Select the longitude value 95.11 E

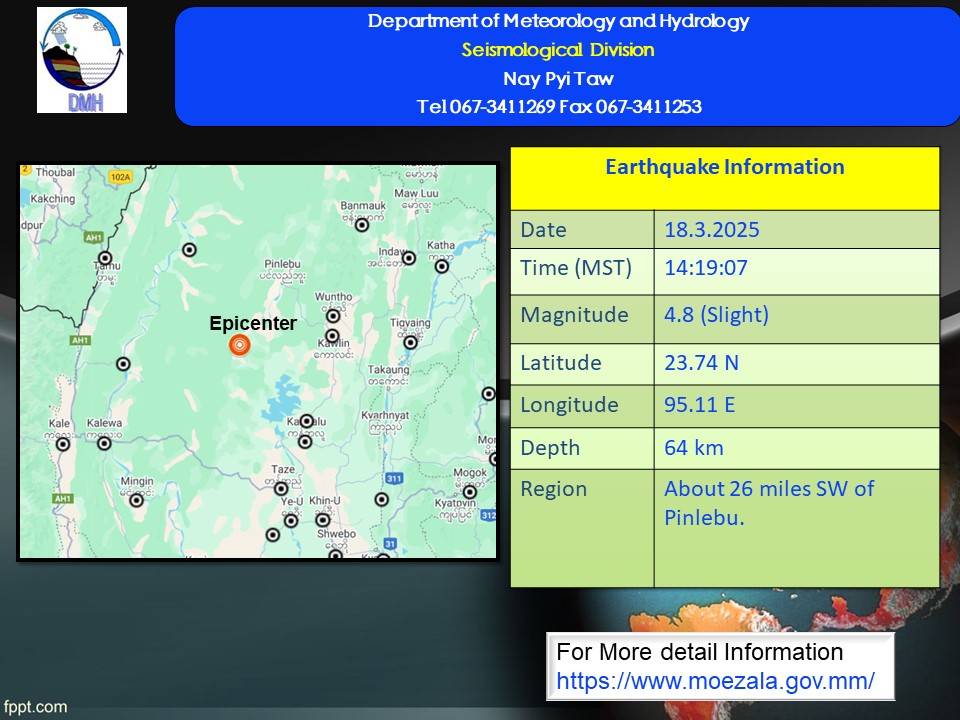(x=699, y=405)
